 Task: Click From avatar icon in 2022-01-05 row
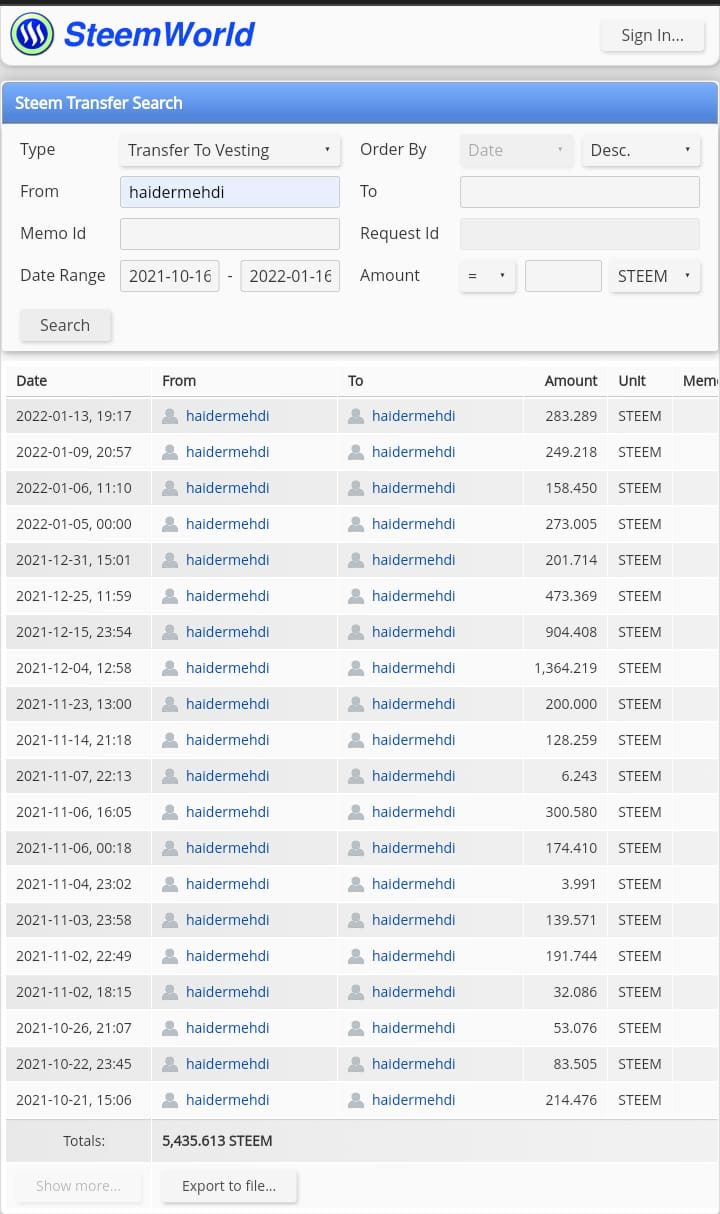click(170, 524)
